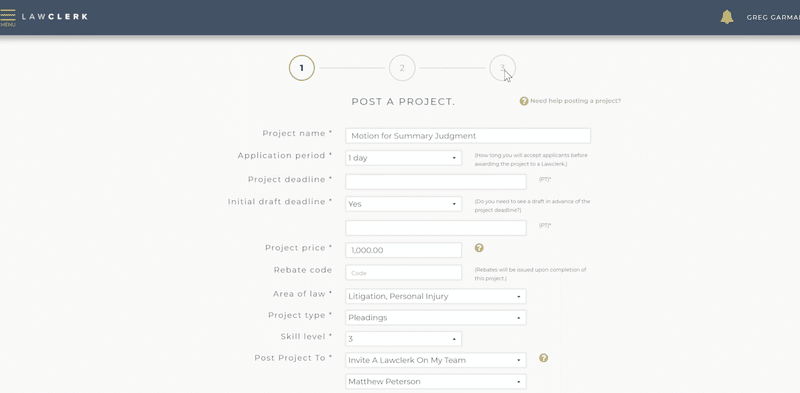The image size is (800, 393).
Task: Expand the Project type Pleadings dropdown
Action: click(436, 317)
